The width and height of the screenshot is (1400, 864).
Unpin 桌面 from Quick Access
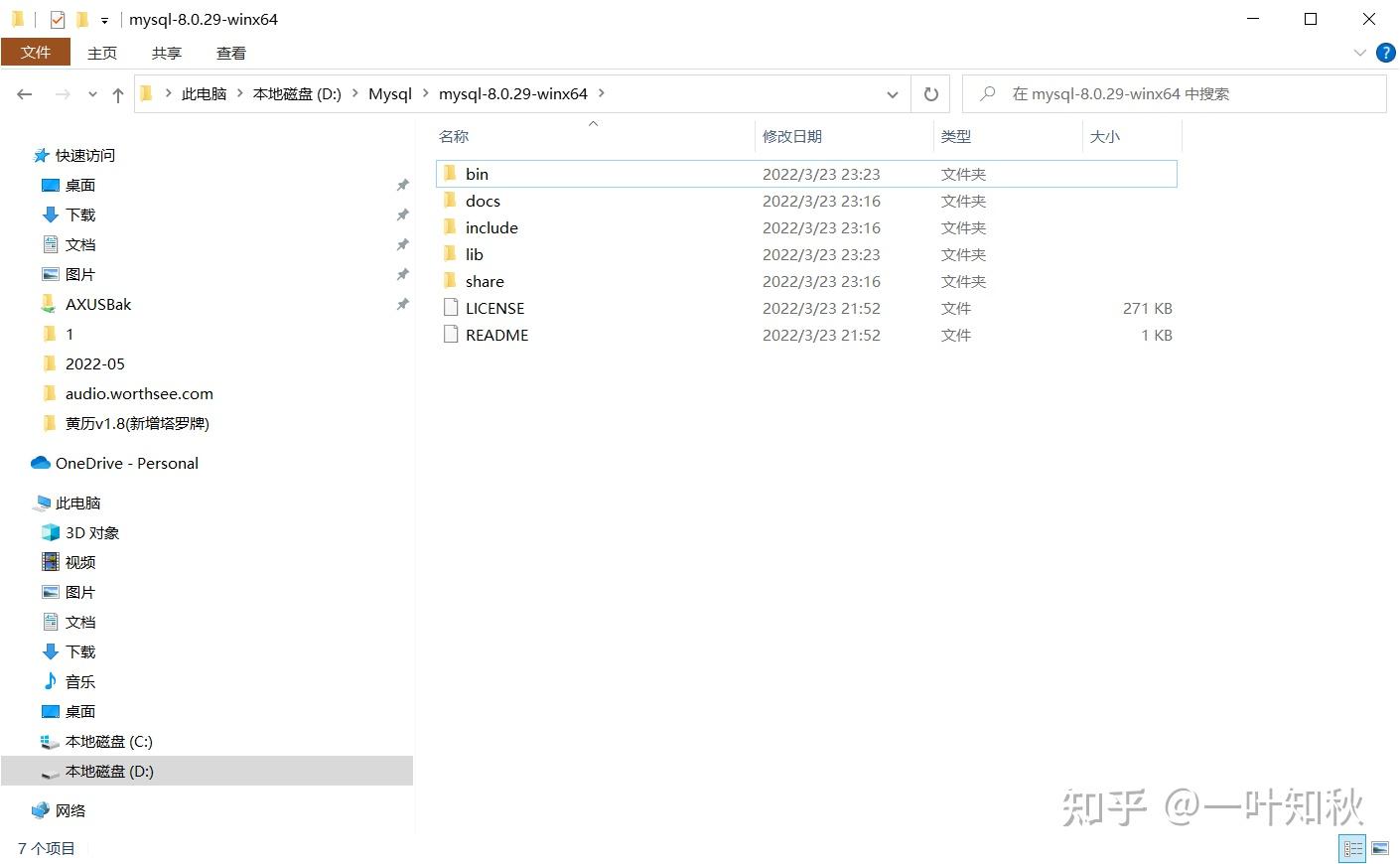[402, 185]
